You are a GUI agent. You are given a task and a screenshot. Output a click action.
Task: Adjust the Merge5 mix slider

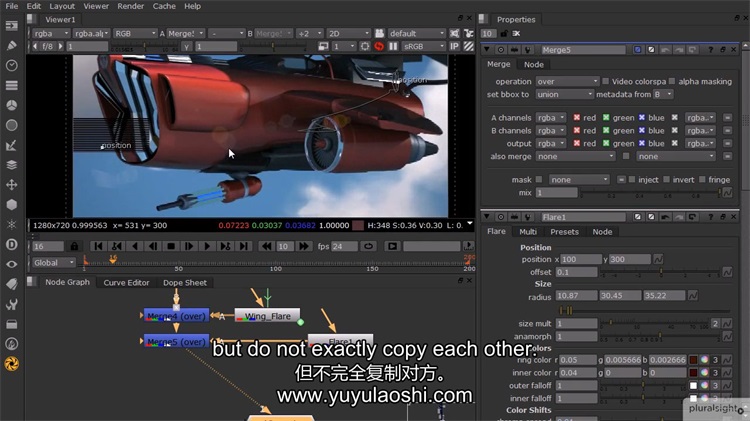[650, 192]
